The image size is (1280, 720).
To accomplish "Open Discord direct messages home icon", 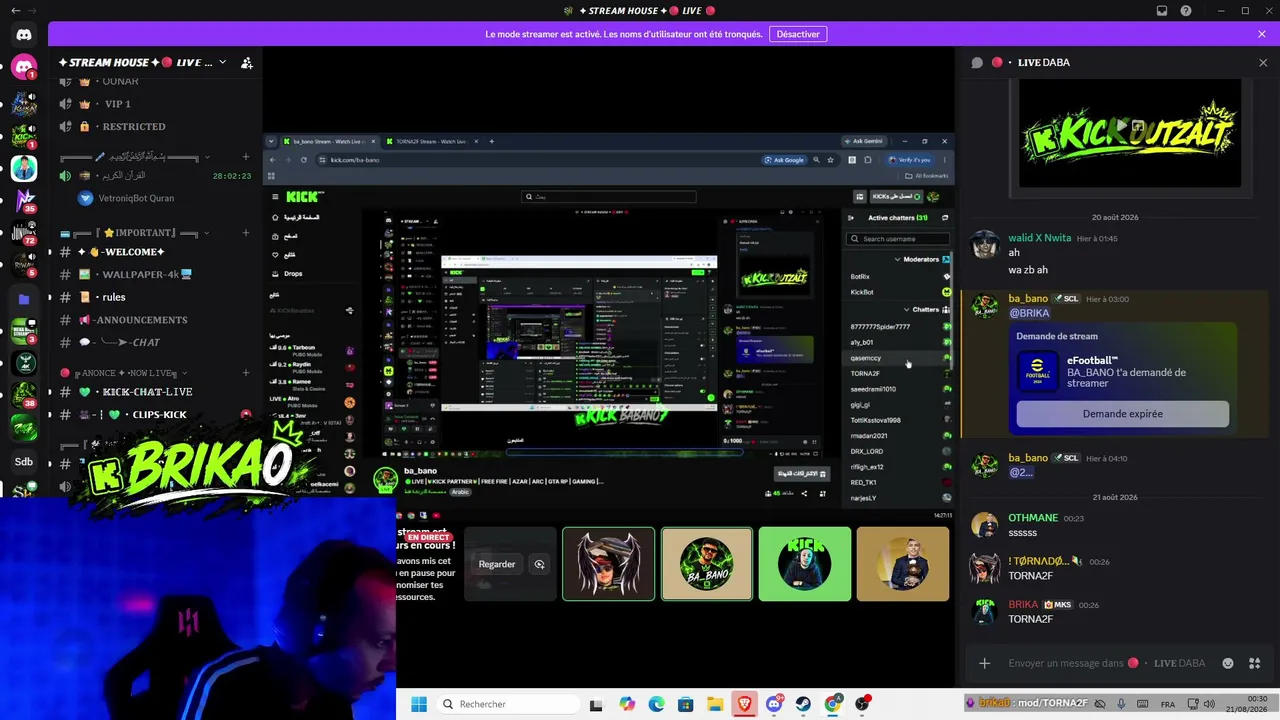I will point(24,35).
